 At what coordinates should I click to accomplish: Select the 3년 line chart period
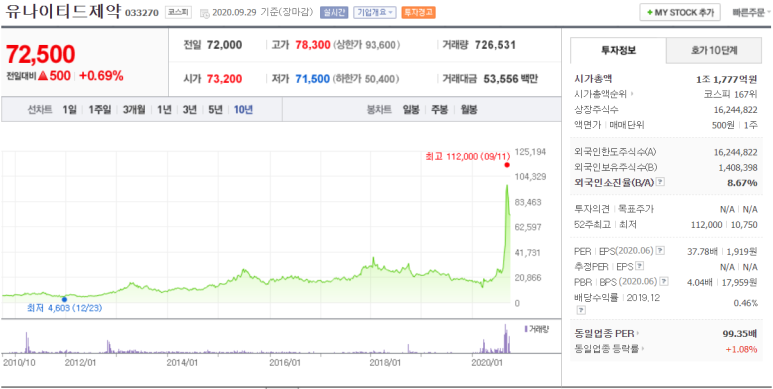189,109
